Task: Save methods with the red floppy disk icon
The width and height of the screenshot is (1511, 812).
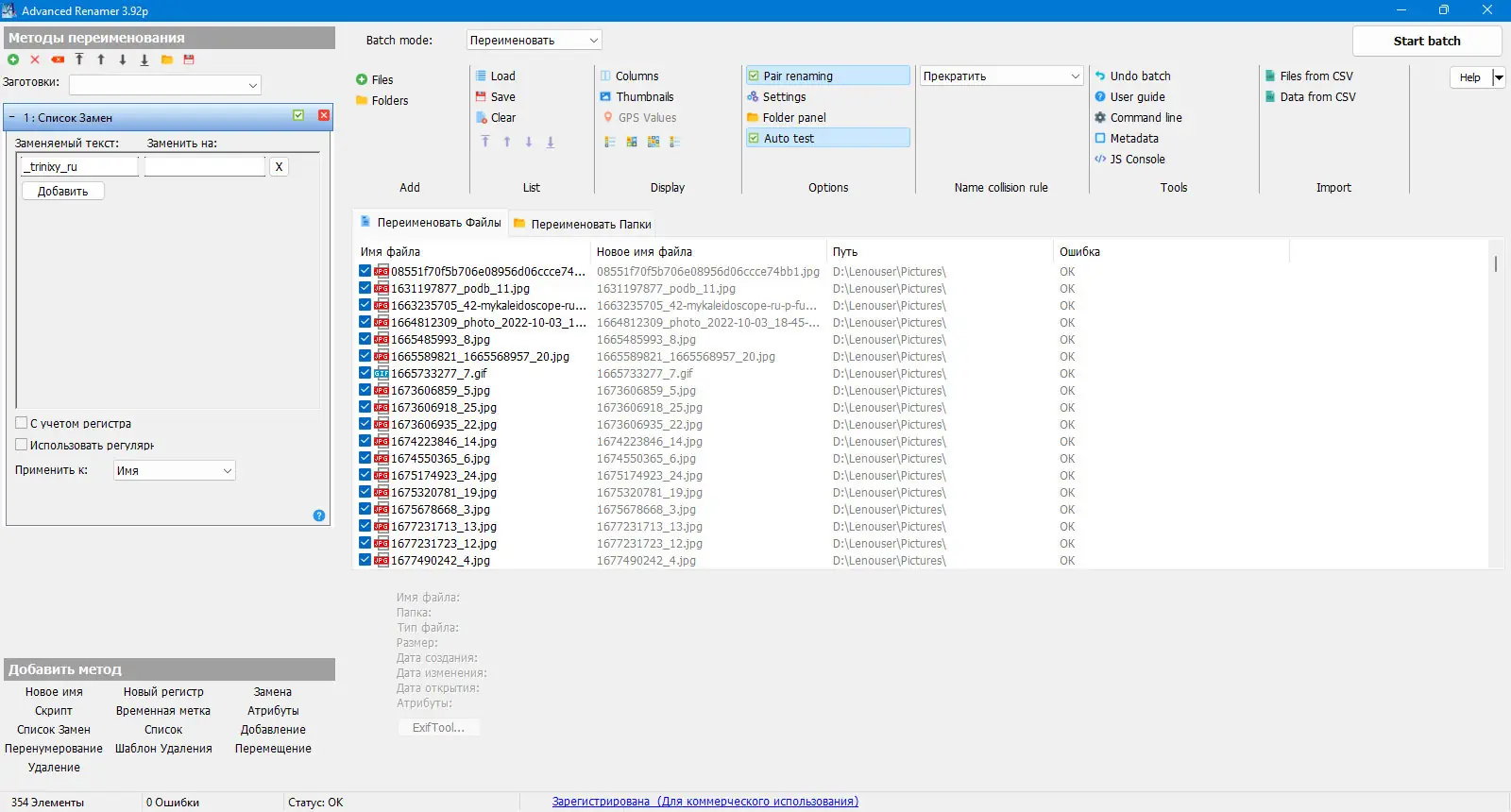Action: tap(189, 59)
